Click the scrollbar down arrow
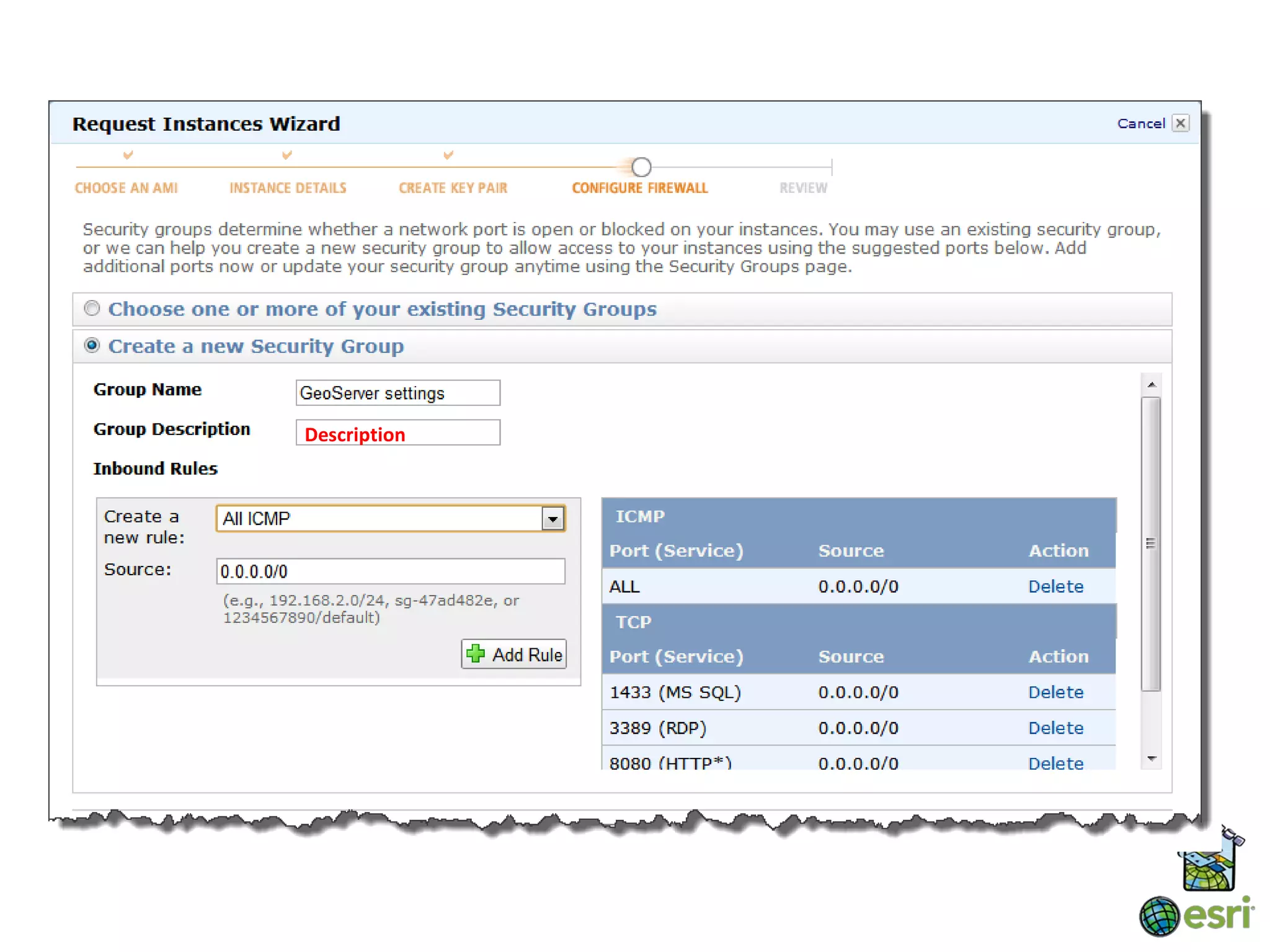Image resolution: width=1270 pixels, height=952 pixels. pyautogui.click(x=1152, y=759)
